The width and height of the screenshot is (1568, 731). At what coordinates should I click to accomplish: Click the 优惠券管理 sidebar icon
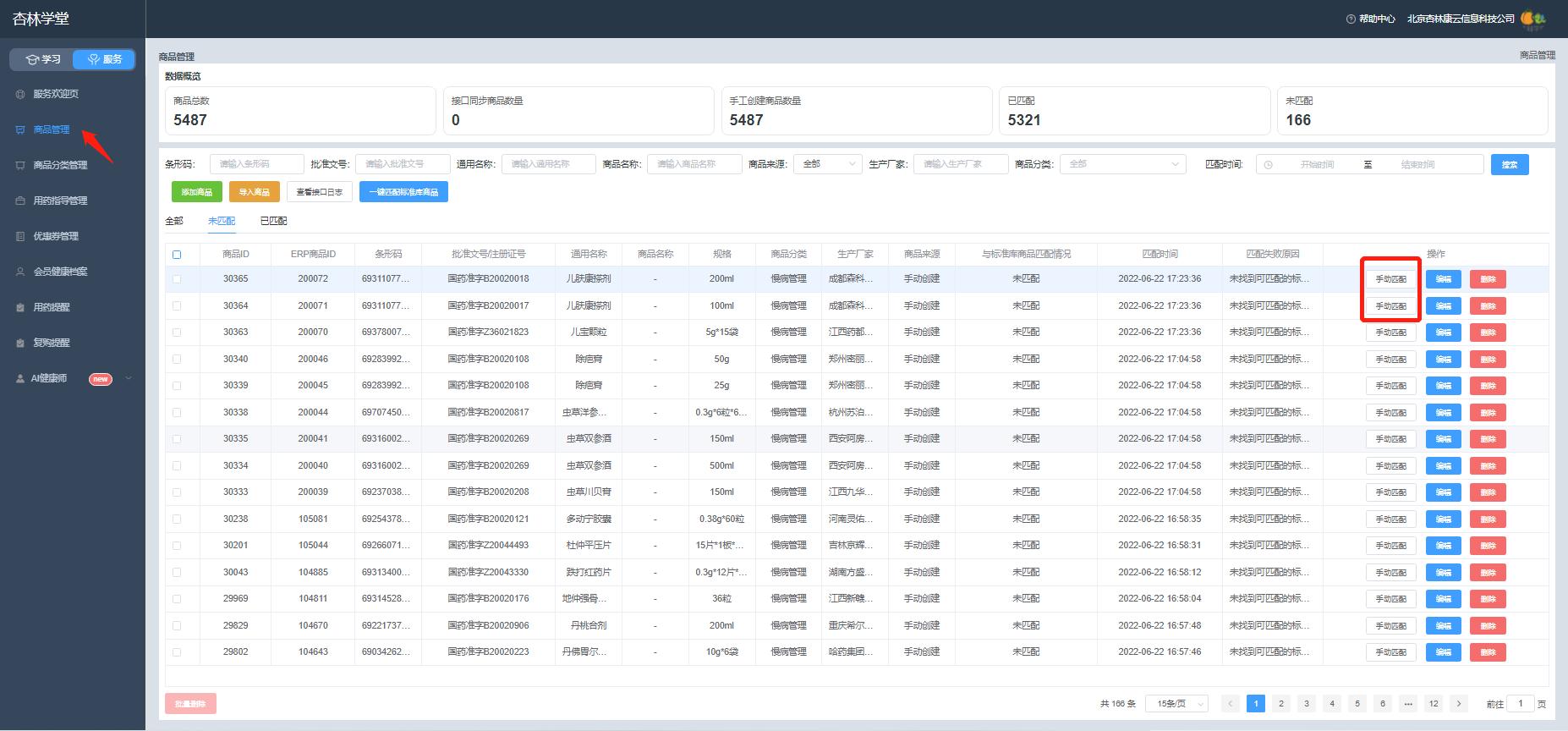pyautogui.click(x=20, y=236)
